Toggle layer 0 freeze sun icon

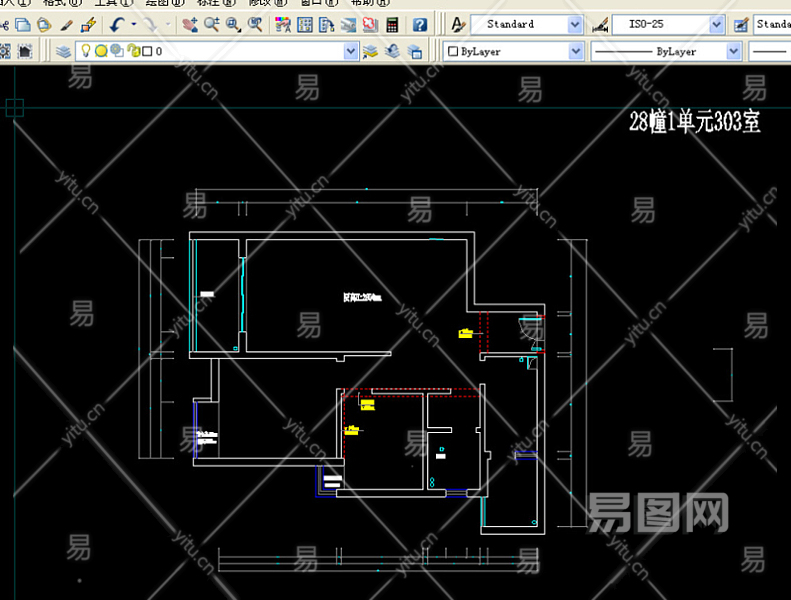101,51
